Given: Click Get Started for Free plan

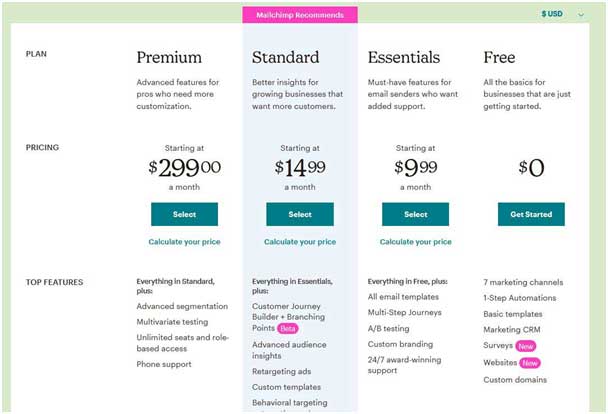Looking at the screenshot, I should coord(531,214).
